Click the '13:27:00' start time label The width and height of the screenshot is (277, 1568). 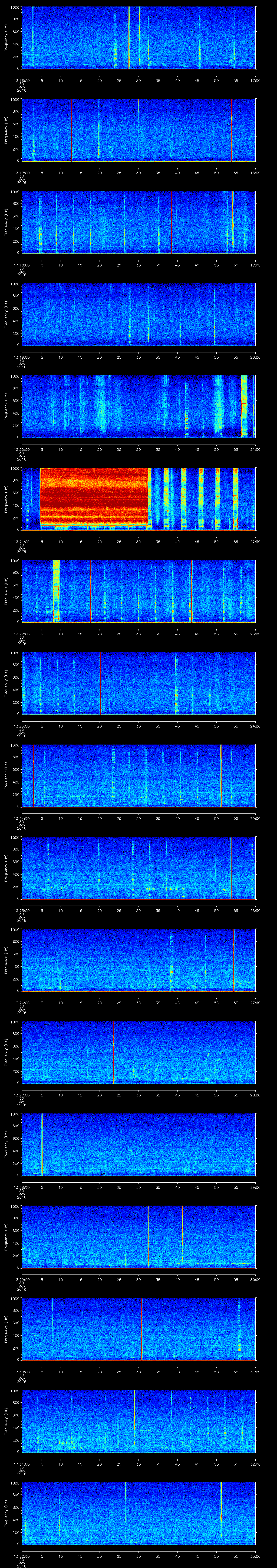click(21, 1095)
